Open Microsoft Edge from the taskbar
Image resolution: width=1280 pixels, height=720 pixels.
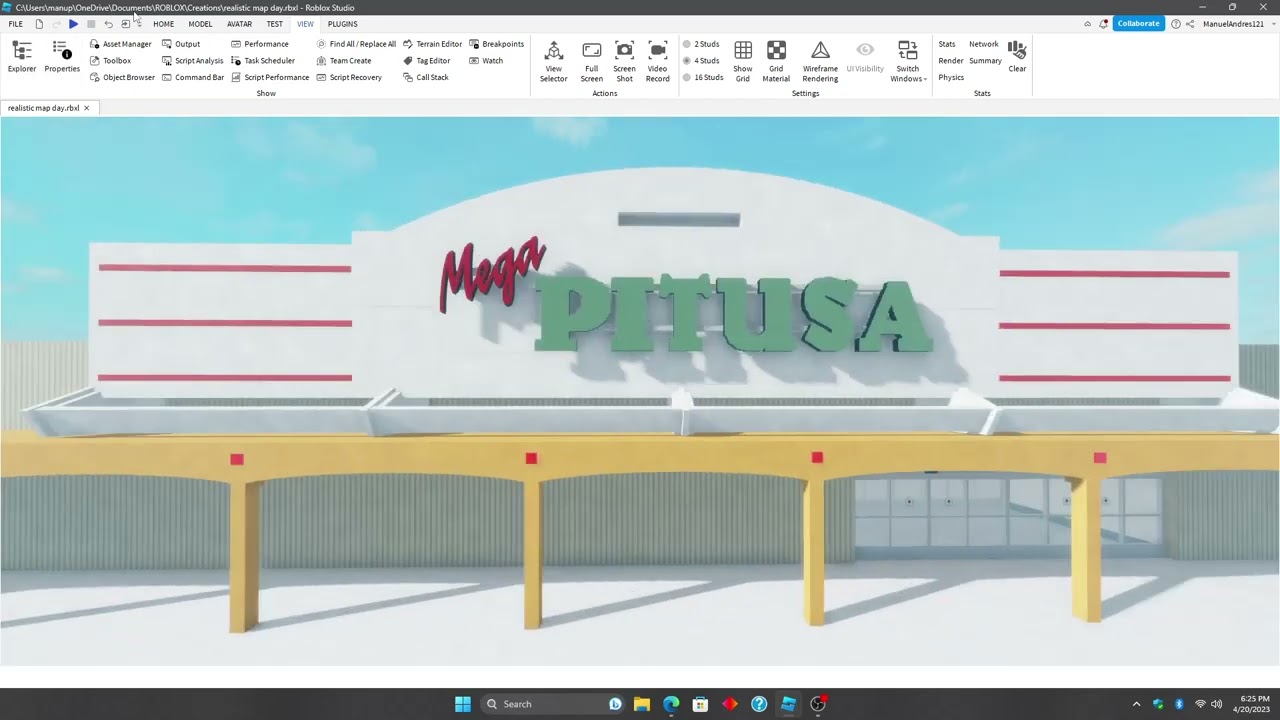pos(671,704)
